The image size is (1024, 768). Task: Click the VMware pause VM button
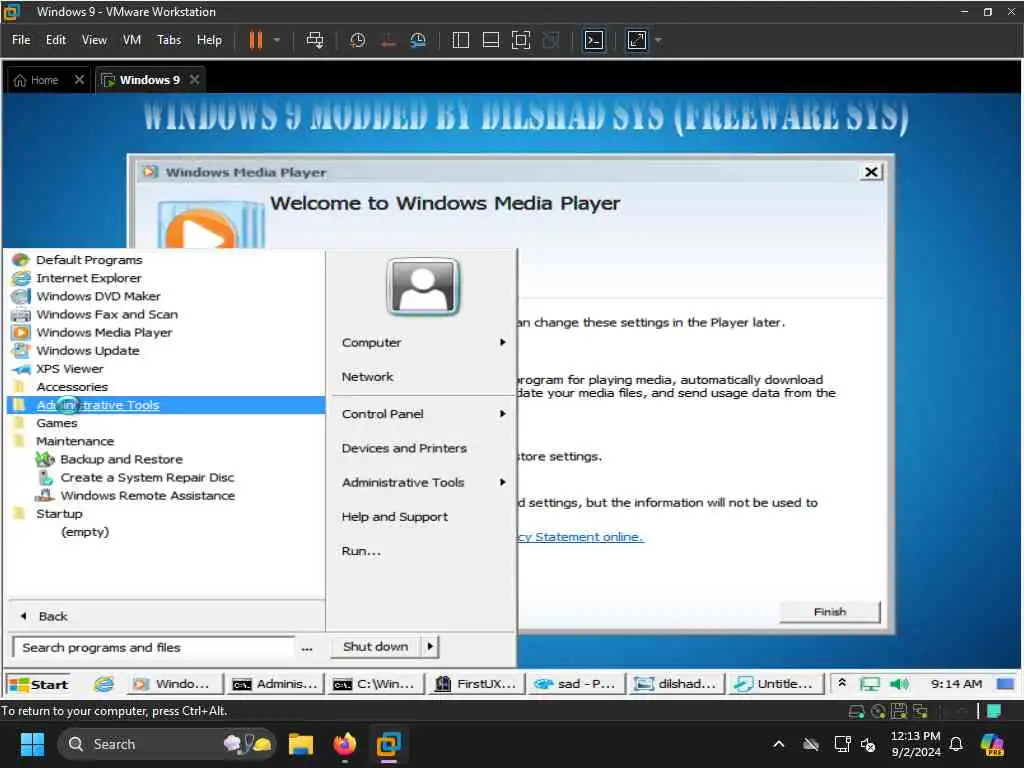tap(255, 40)
